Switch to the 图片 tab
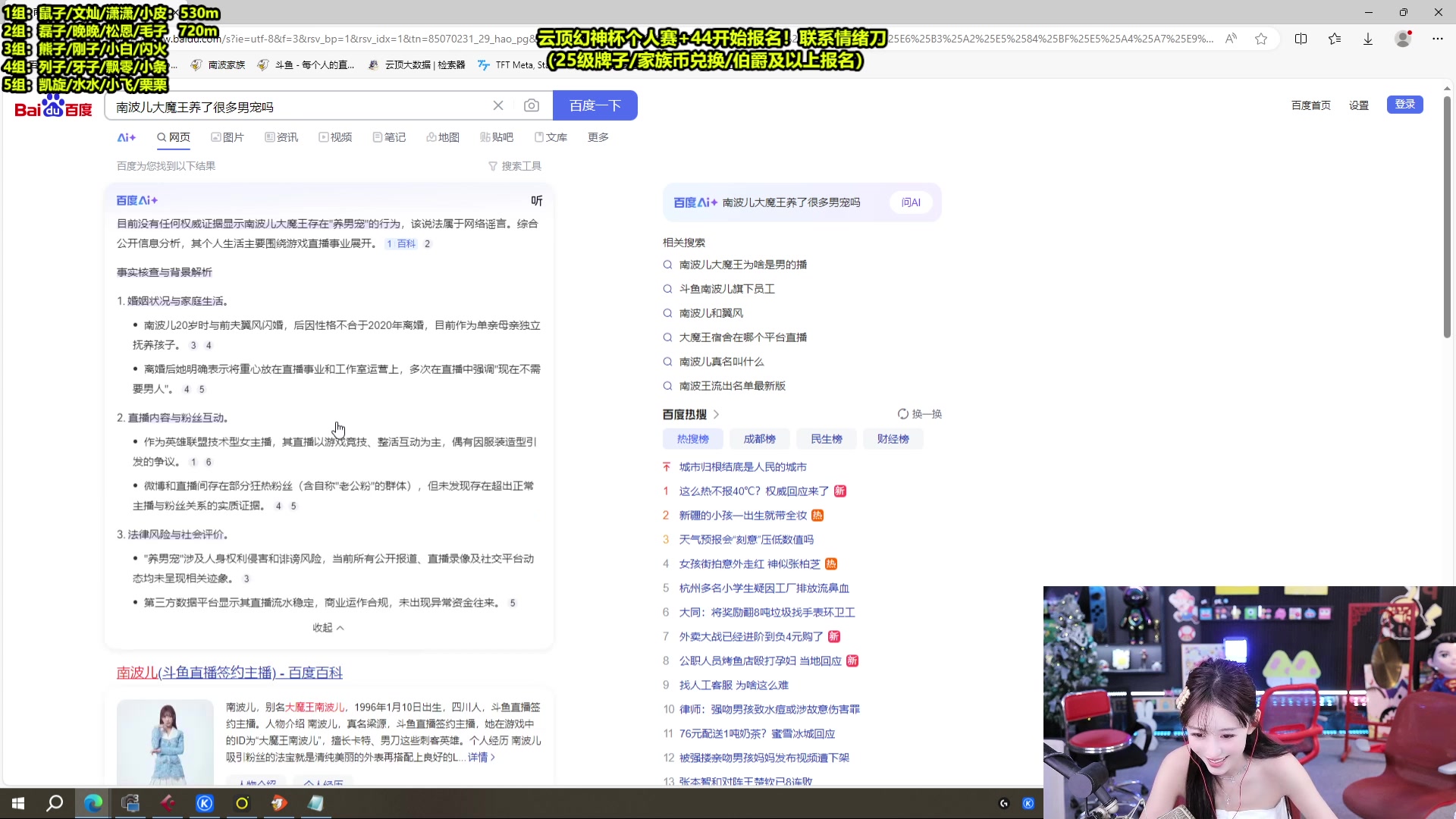This screenshot has width=1456, height=819. pyautogui.click(x=227, y=137)
